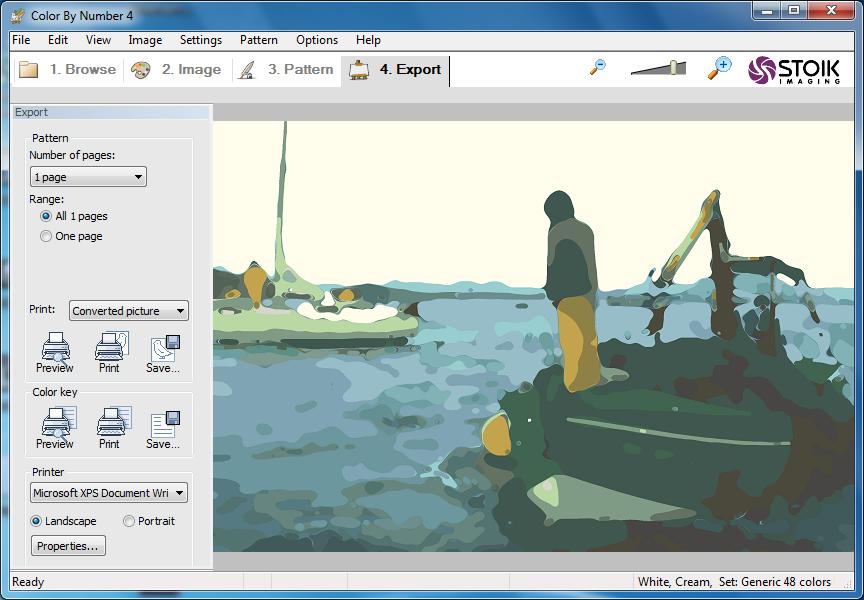
Task: Click the Properties... button
Action: (x=68, y=546)
